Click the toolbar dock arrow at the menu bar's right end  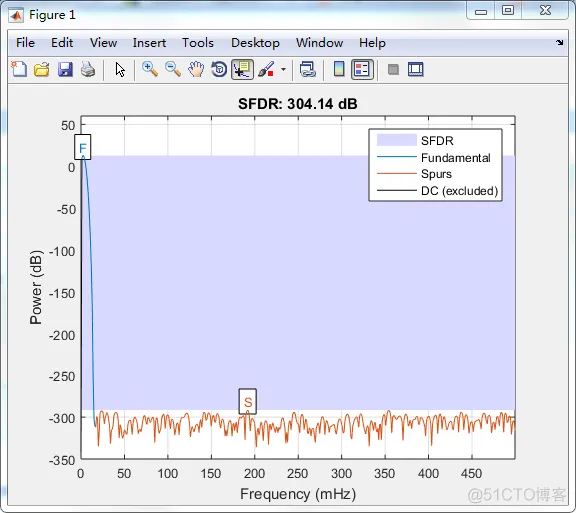tap(559, 43)
